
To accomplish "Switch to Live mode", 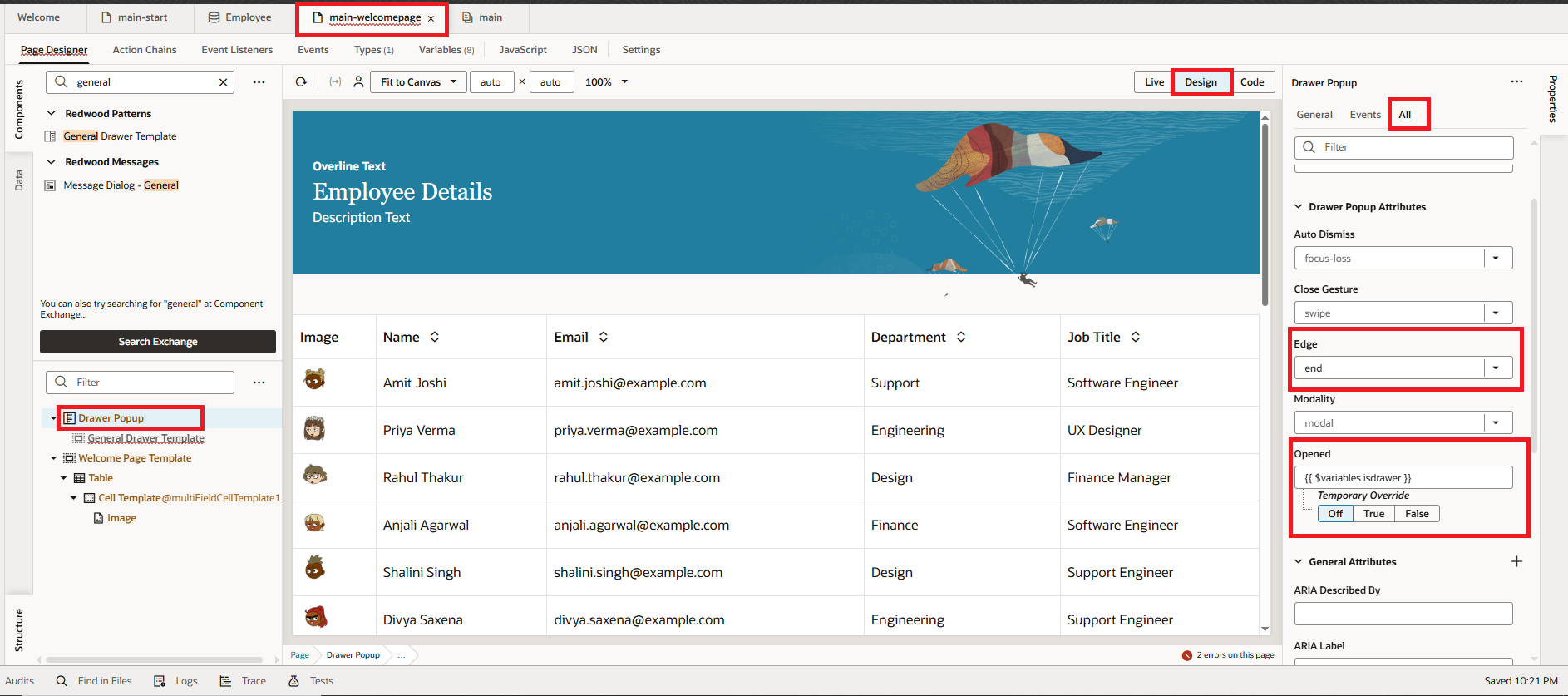I will [1154, 82].
